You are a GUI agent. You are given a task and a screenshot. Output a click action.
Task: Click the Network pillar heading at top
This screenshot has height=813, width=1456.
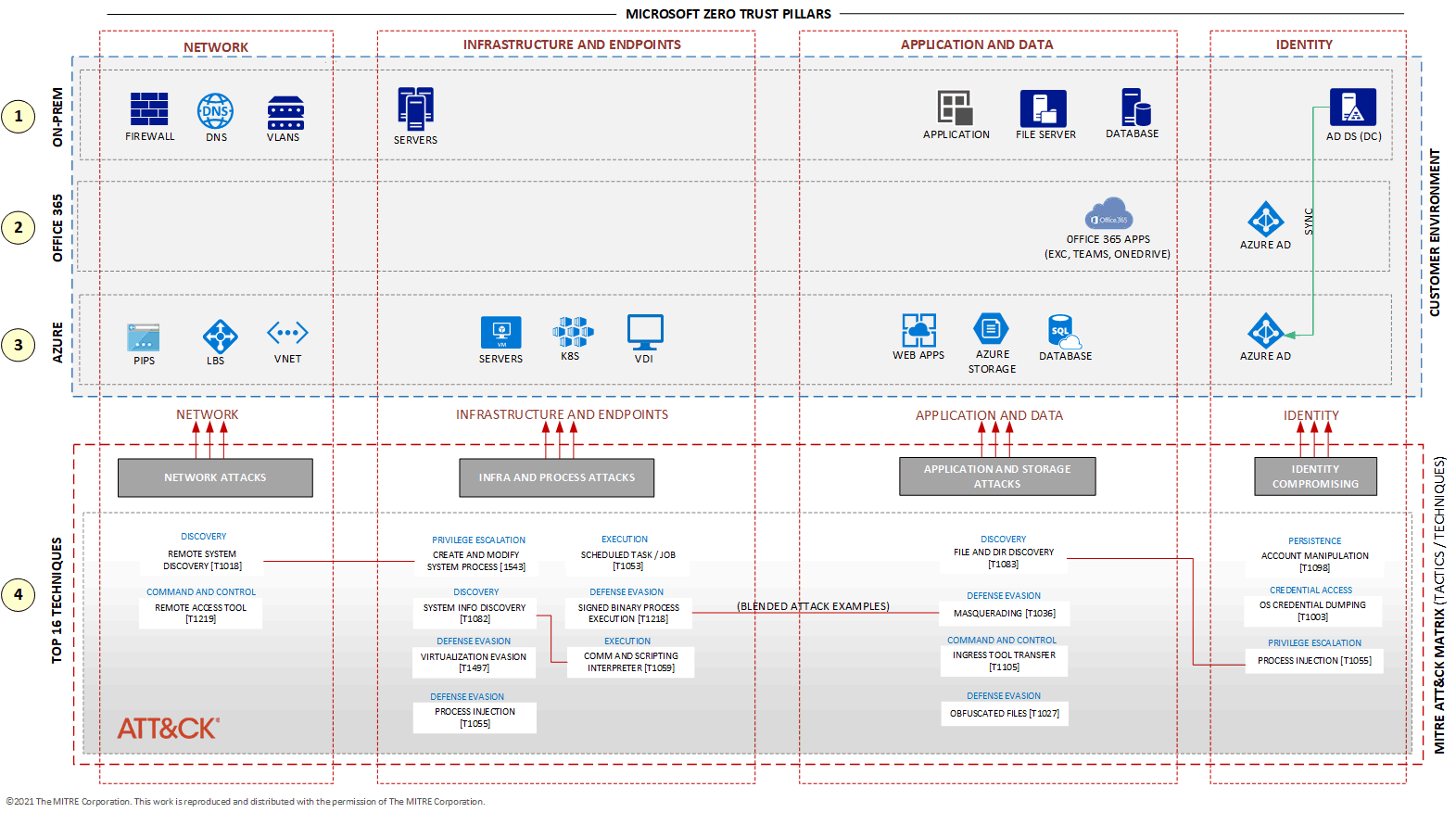point(216,47)
